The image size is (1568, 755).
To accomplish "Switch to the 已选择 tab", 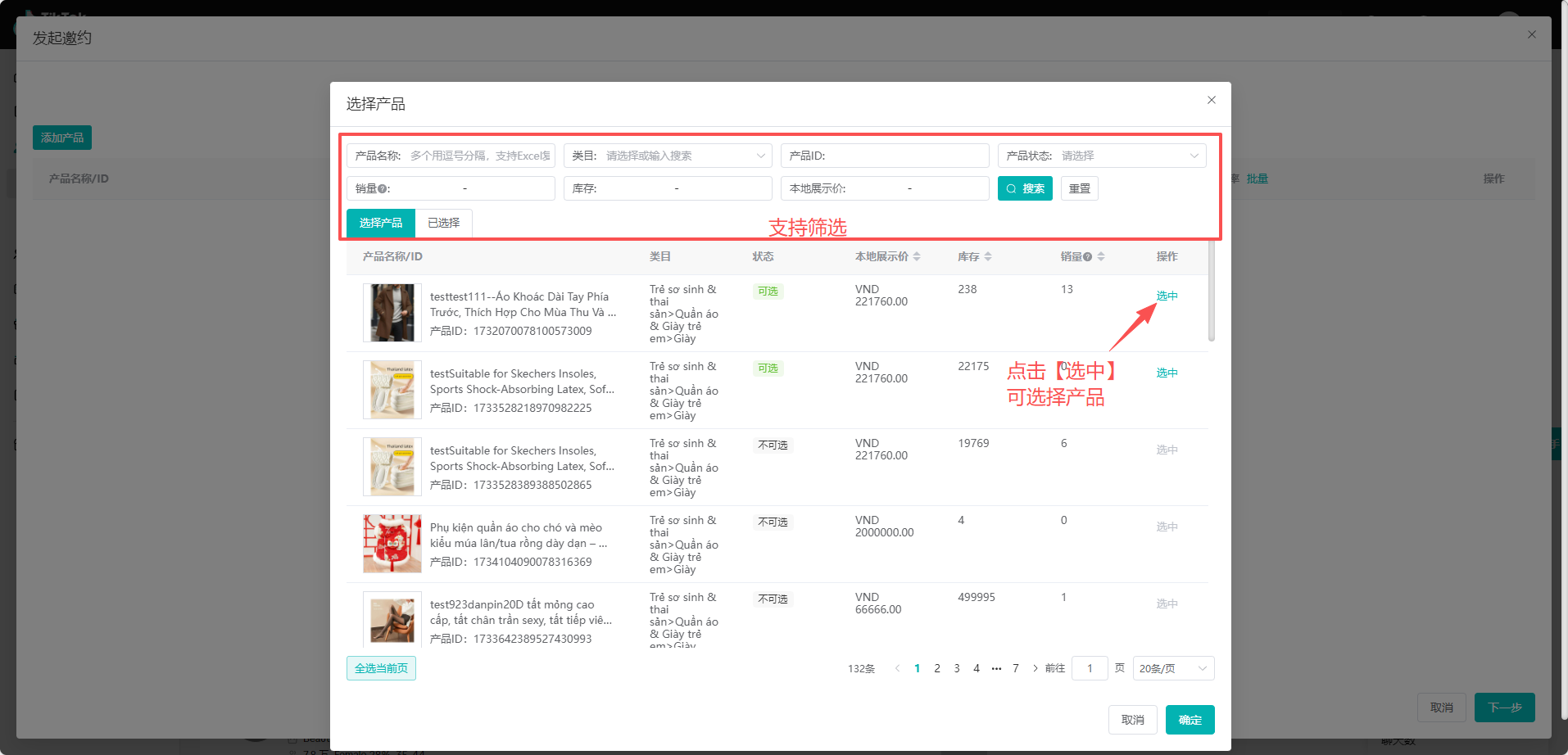I will pos(443,223).
